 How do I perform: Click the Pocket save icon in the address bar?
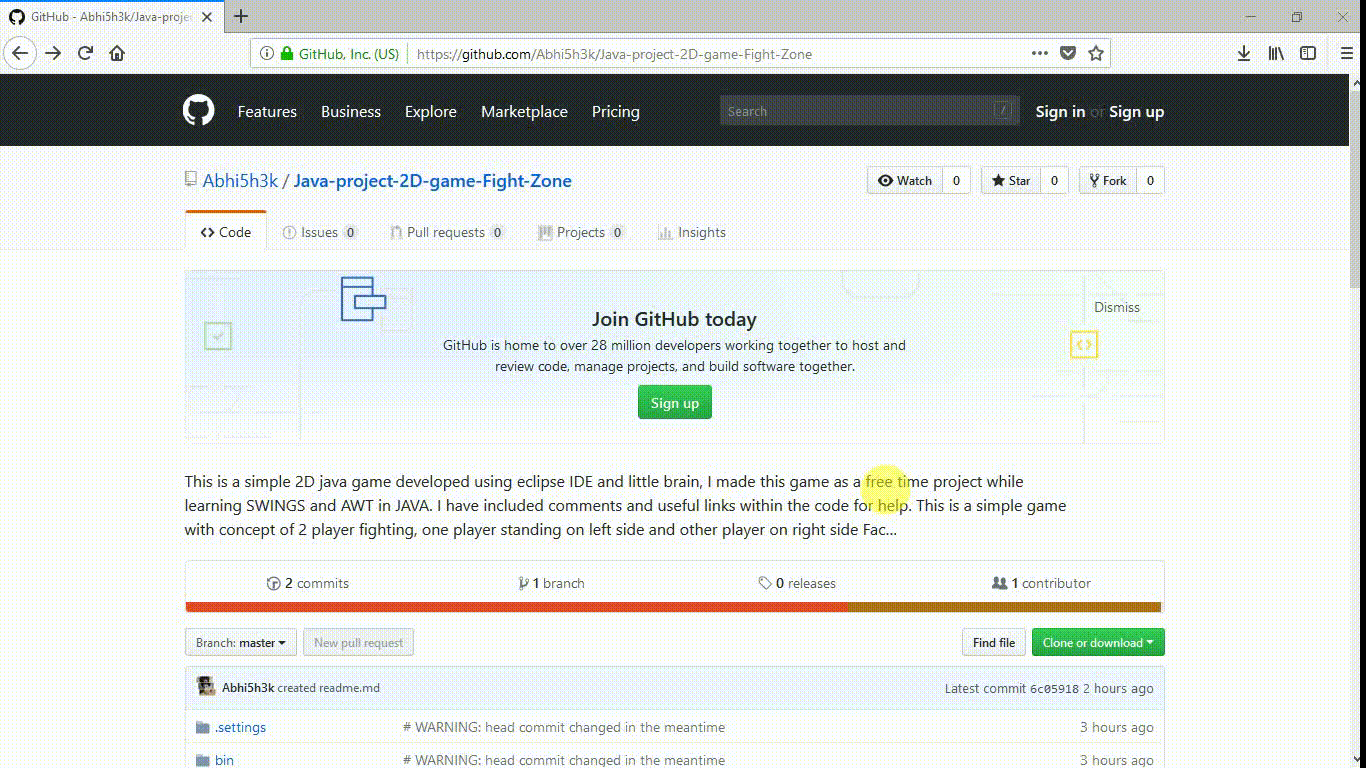point(1067,54)
